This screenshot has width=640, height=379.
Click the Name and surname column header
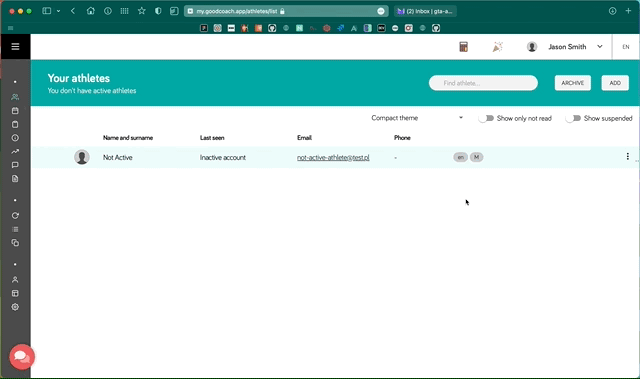tap(128, 138)
